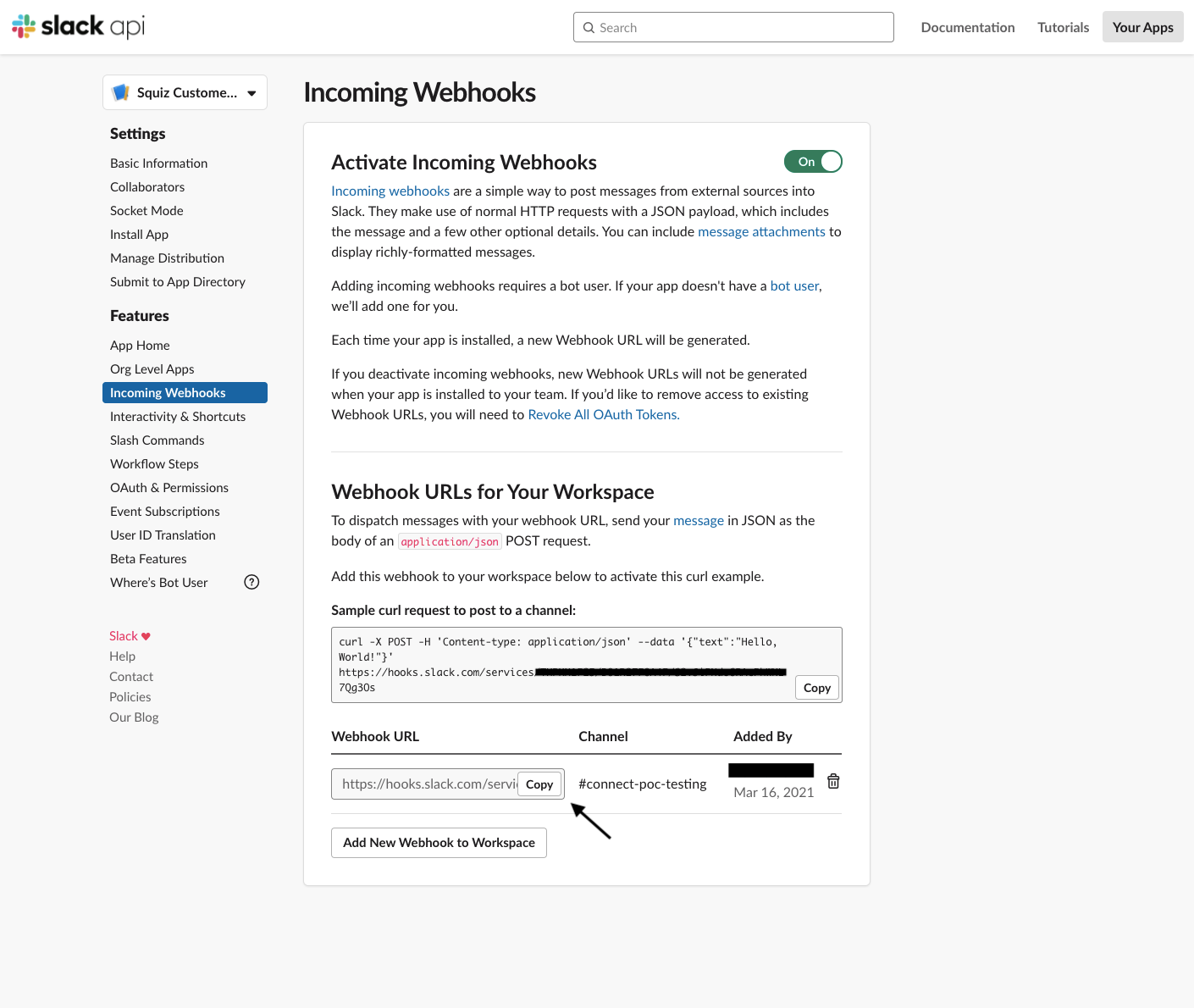Select Incoming Webhooks in sidebar
Screen dimensions: 1194x1008
[185, 393]
